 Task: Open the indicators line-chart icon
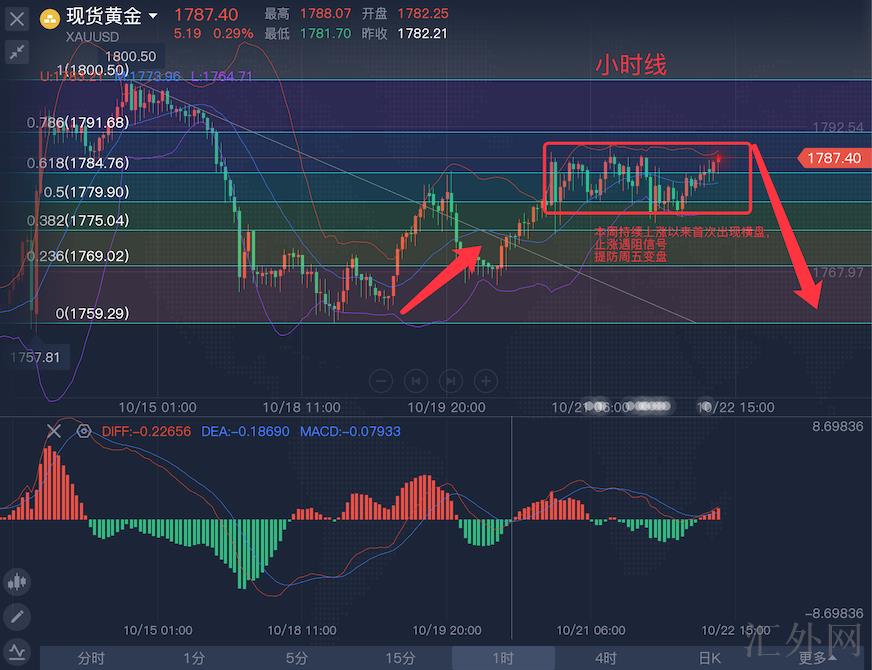tap(17, 651)
